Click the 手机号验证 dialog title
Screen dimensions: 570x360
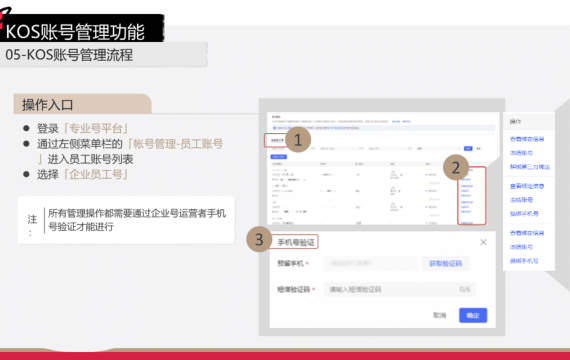296,242
